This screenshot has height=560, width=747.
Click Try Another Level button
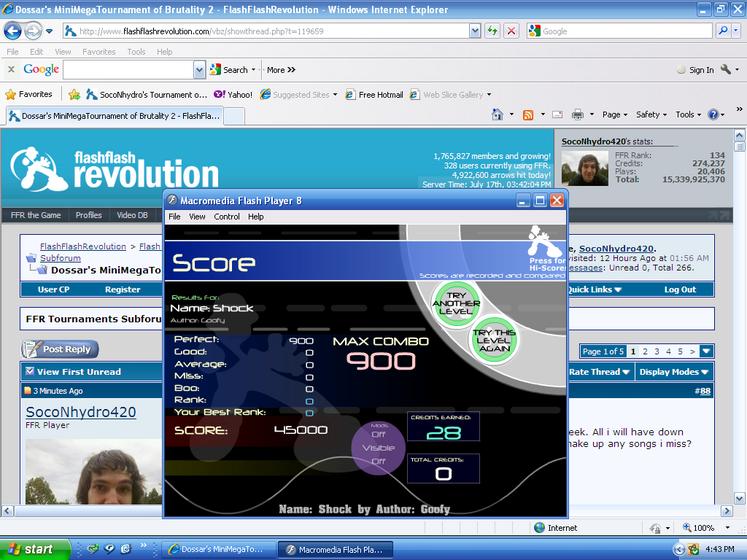click(456, 304)
